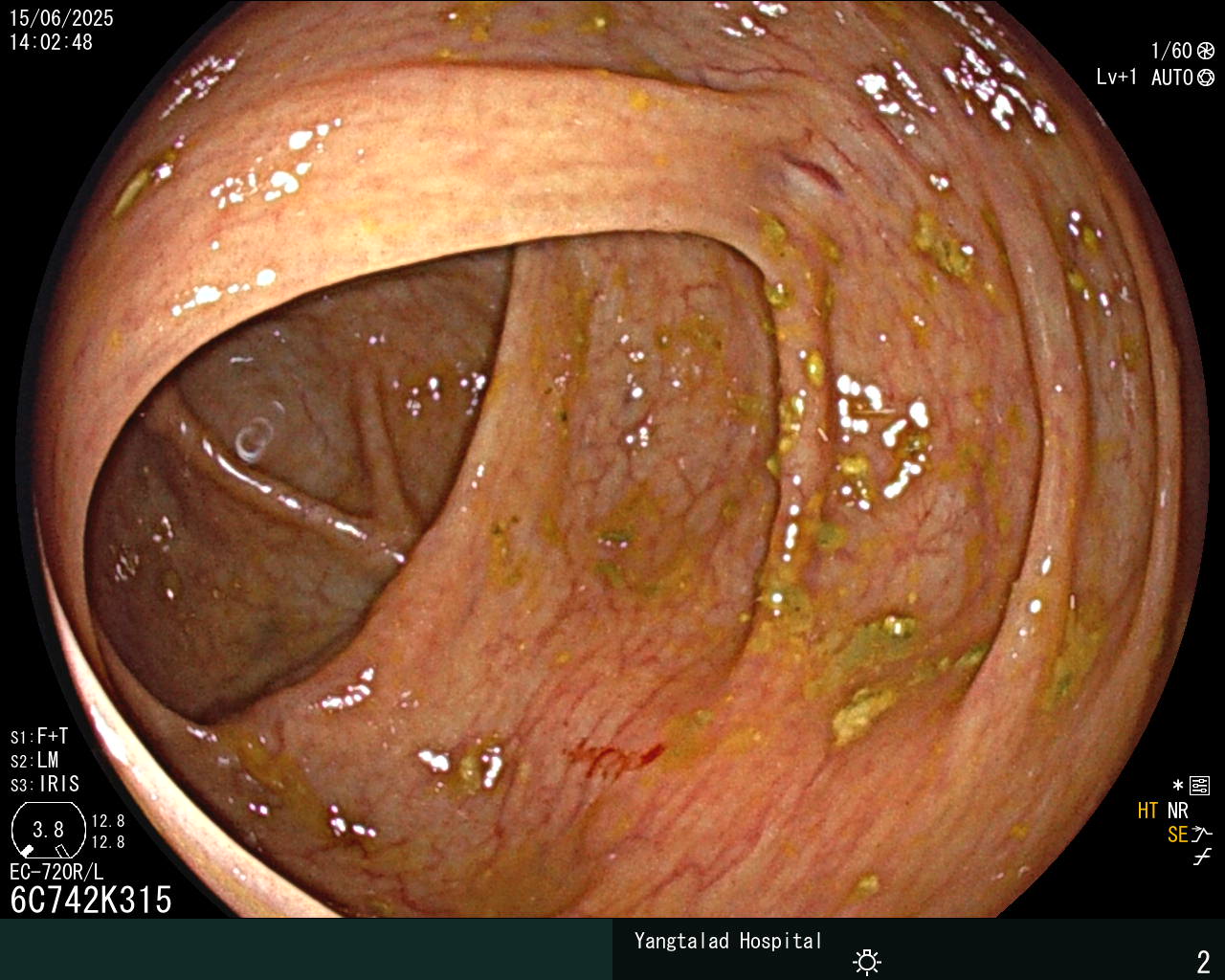Click the NR noise reduction indicator
The image size is (1225, 980).
pyautogui.click(x=1178, y=811)
